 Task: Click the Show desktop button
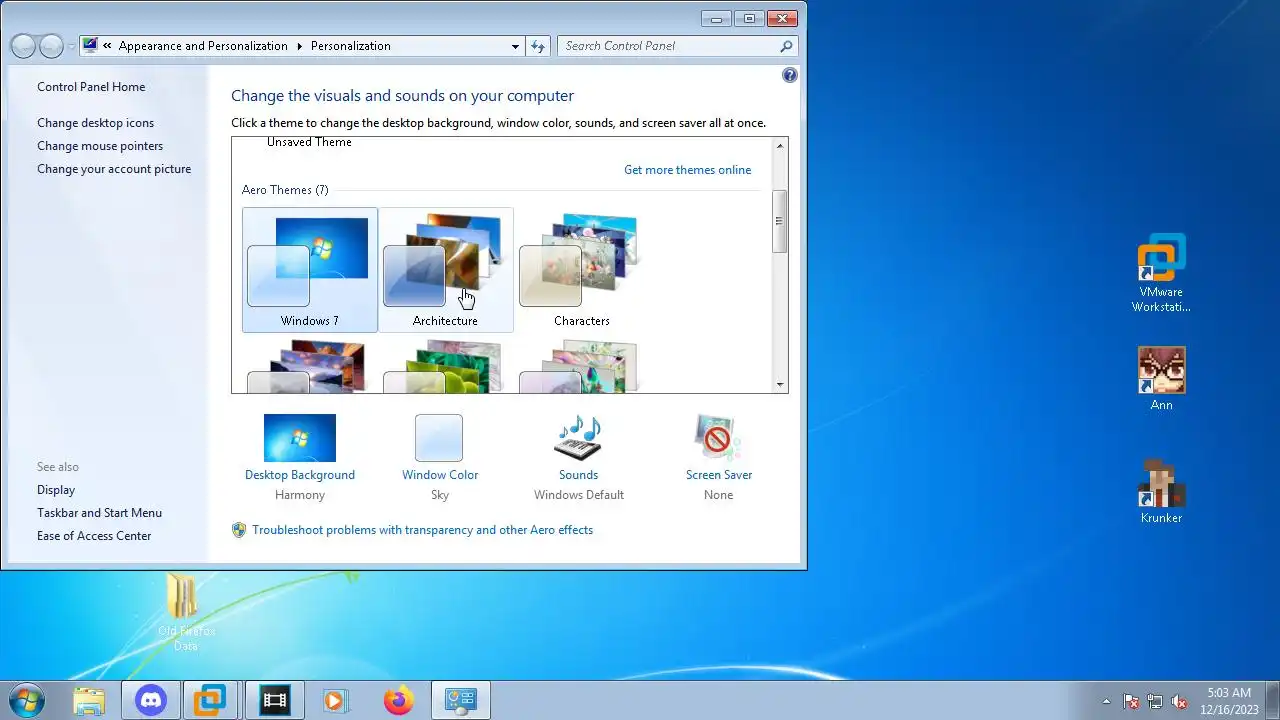coord(1272,700)
